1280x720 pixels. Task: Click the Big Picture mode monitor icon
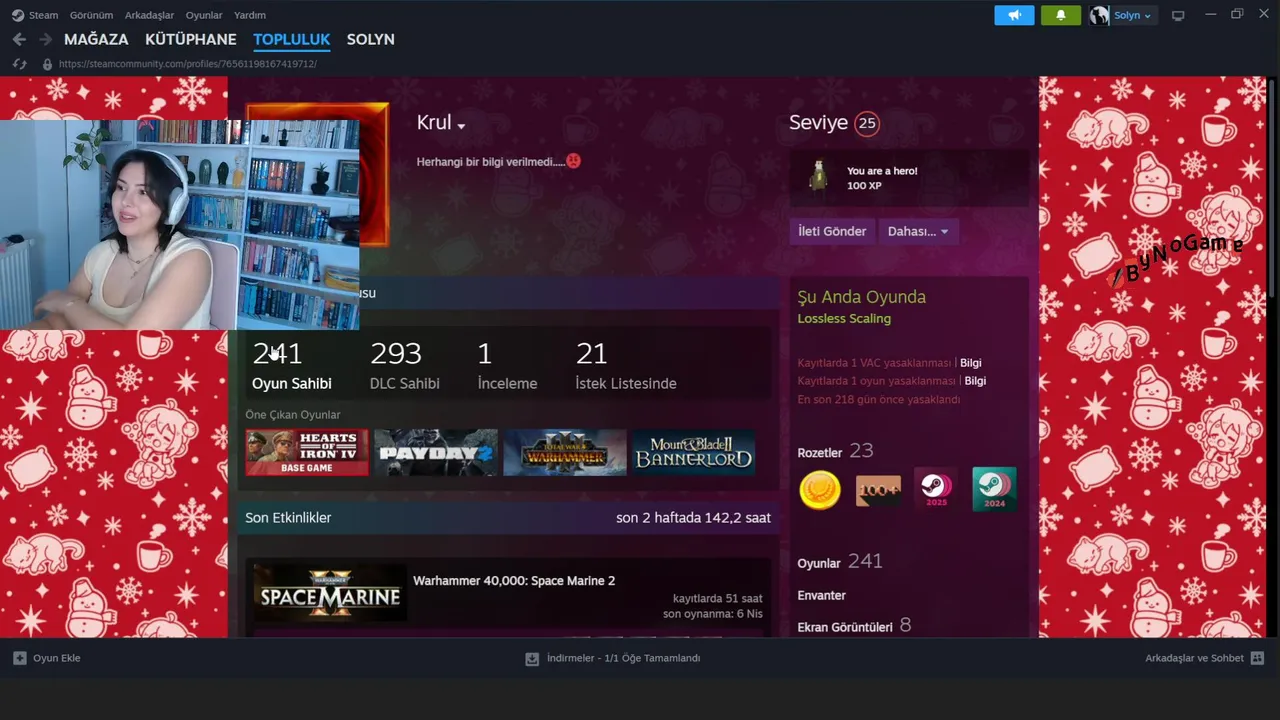[1178, 15]
